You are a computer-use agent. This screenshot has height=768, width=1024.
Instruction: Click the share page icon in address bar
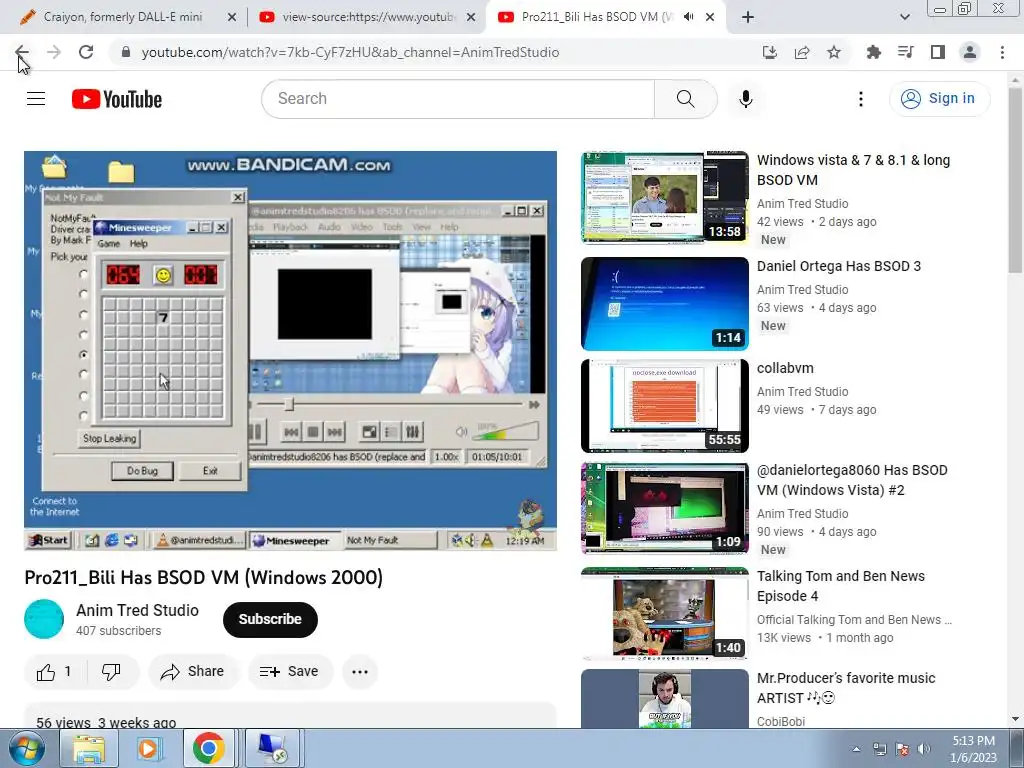click(802, 52)
